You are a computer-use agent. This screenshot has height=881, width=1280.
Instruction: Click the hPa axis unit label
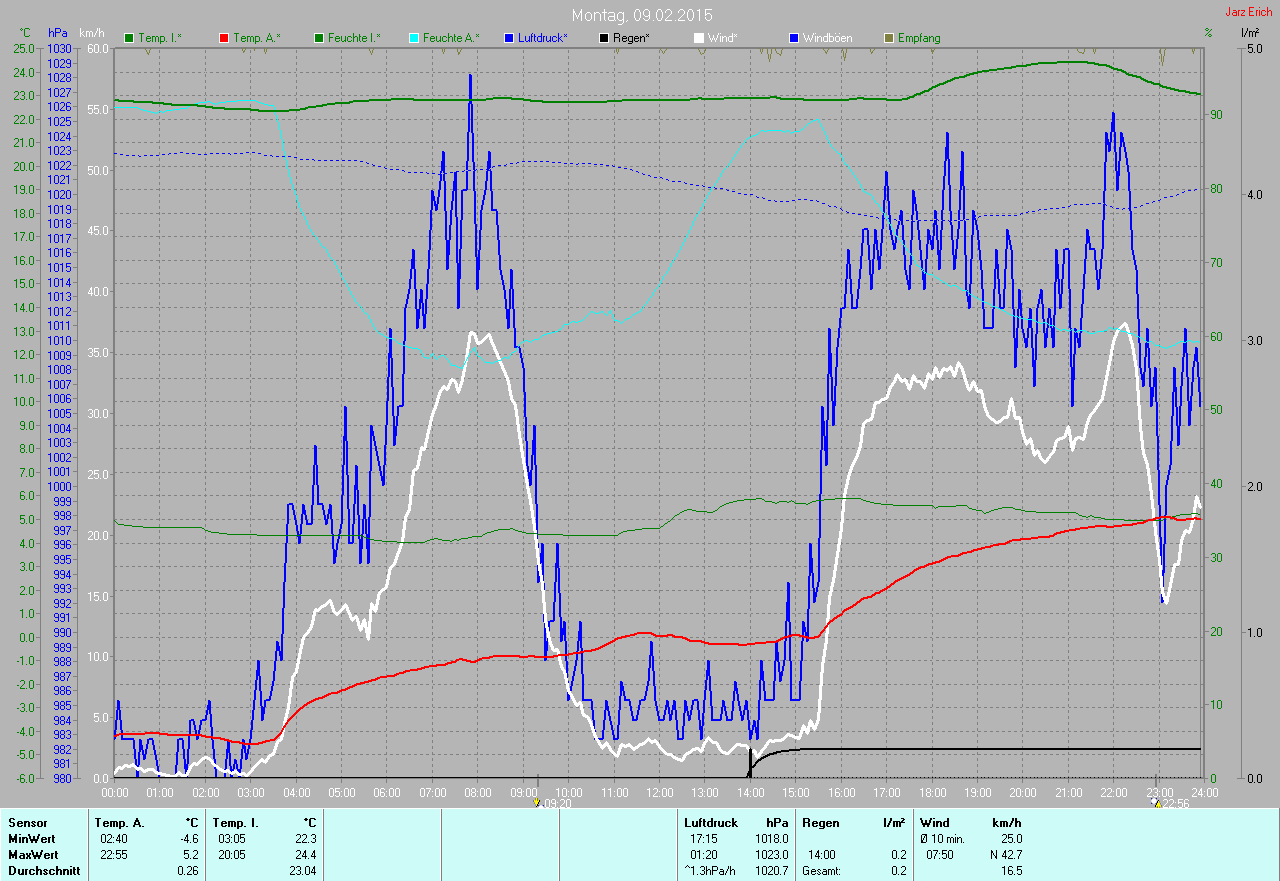point(58,33)
